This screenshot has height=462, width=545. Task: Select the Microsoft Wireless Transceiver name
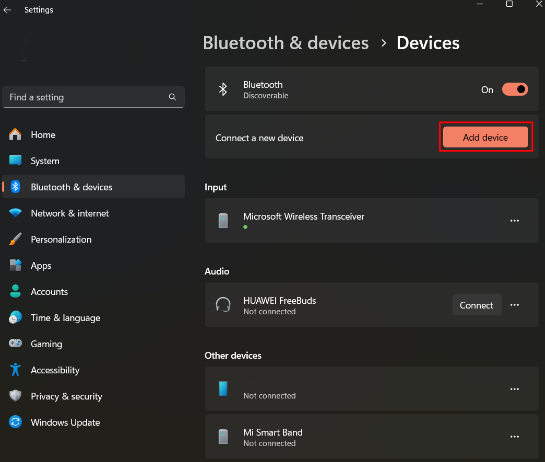click(303, 217)
